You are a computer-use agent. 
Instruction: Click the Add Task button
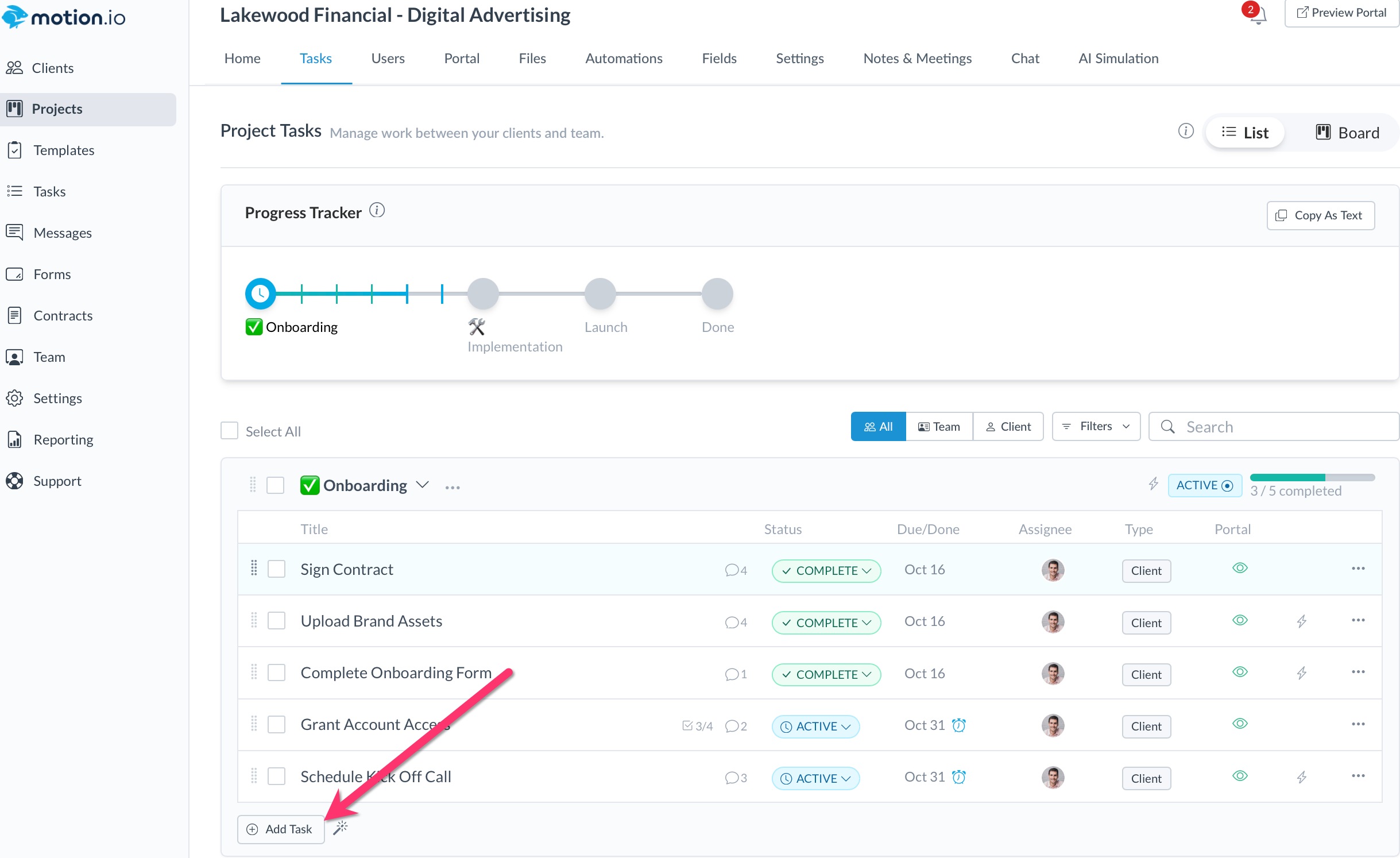click(281, 829)
